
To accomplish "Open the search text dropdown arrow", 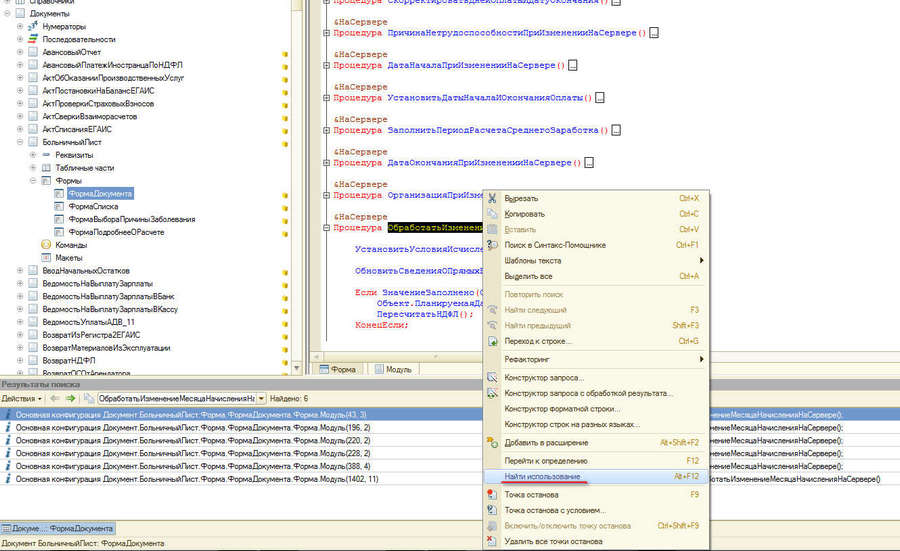I will point(259,398).
